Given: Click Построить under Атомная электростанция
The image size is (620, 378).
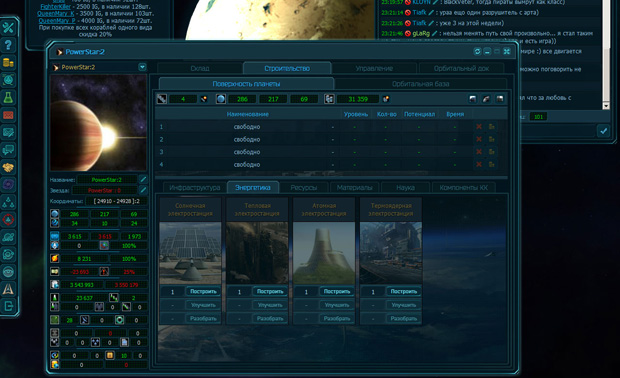Looking at the screenshot, I should 337,291.
